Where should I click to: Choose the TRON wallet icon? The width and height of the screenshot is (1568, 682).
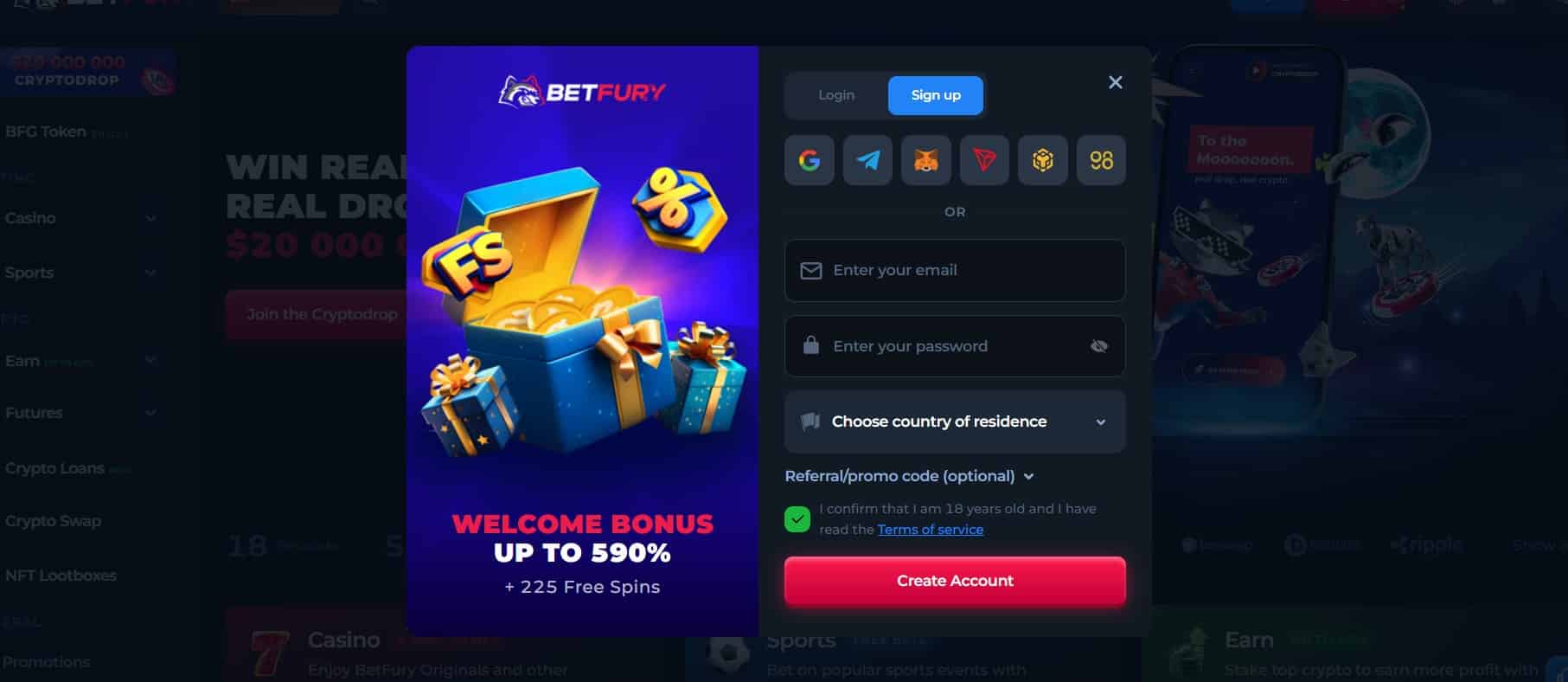[x=984, y=160]
